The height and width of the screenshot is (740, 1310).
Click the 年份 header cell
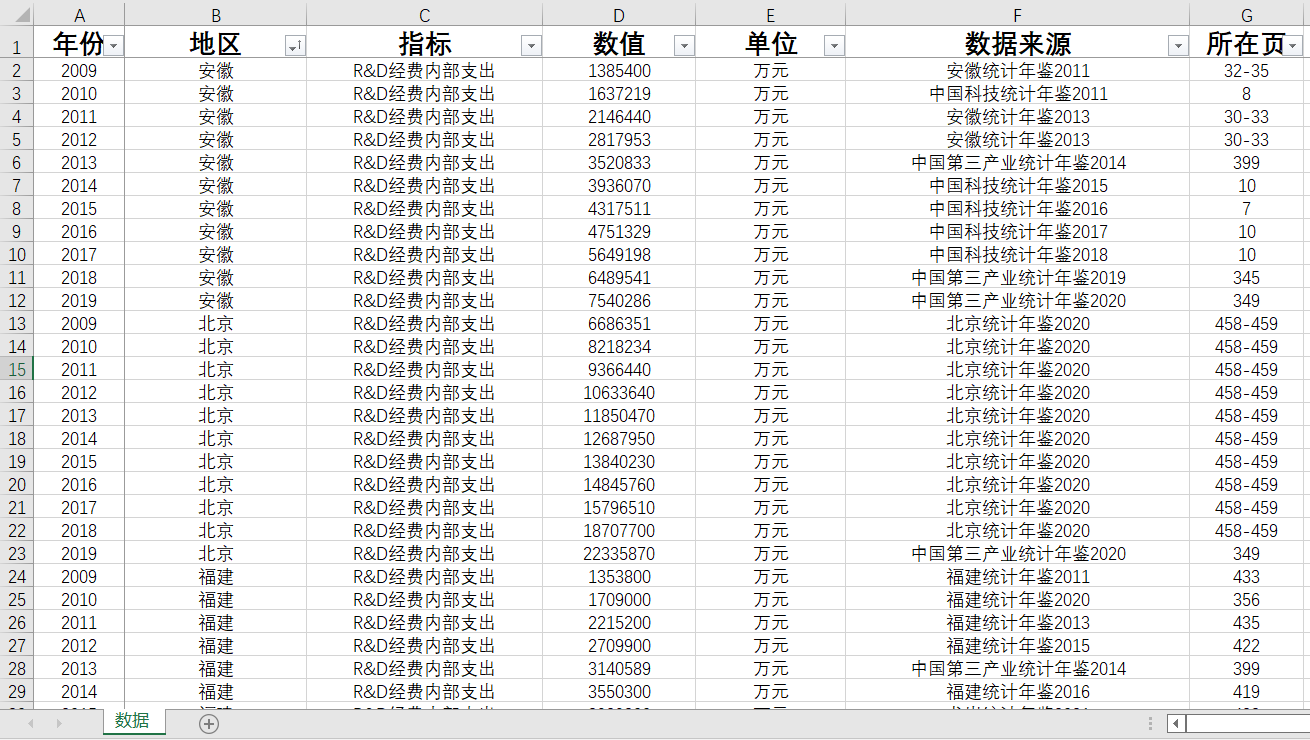point(79,43)
